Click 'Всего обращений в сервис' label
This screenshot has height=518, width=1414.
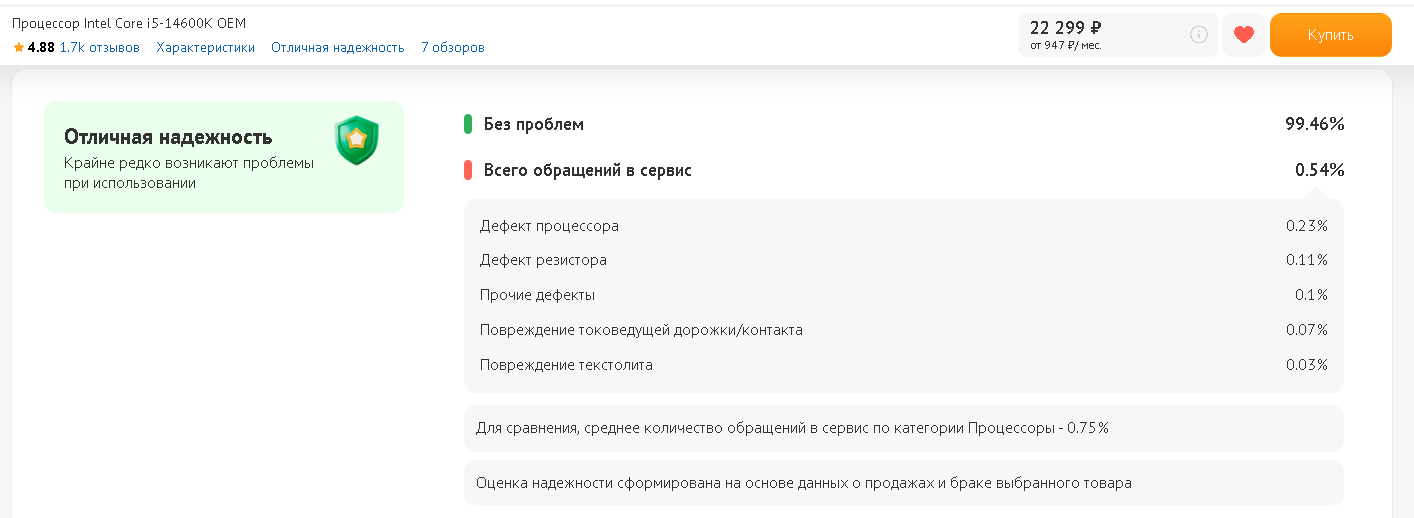coord(588,170)
